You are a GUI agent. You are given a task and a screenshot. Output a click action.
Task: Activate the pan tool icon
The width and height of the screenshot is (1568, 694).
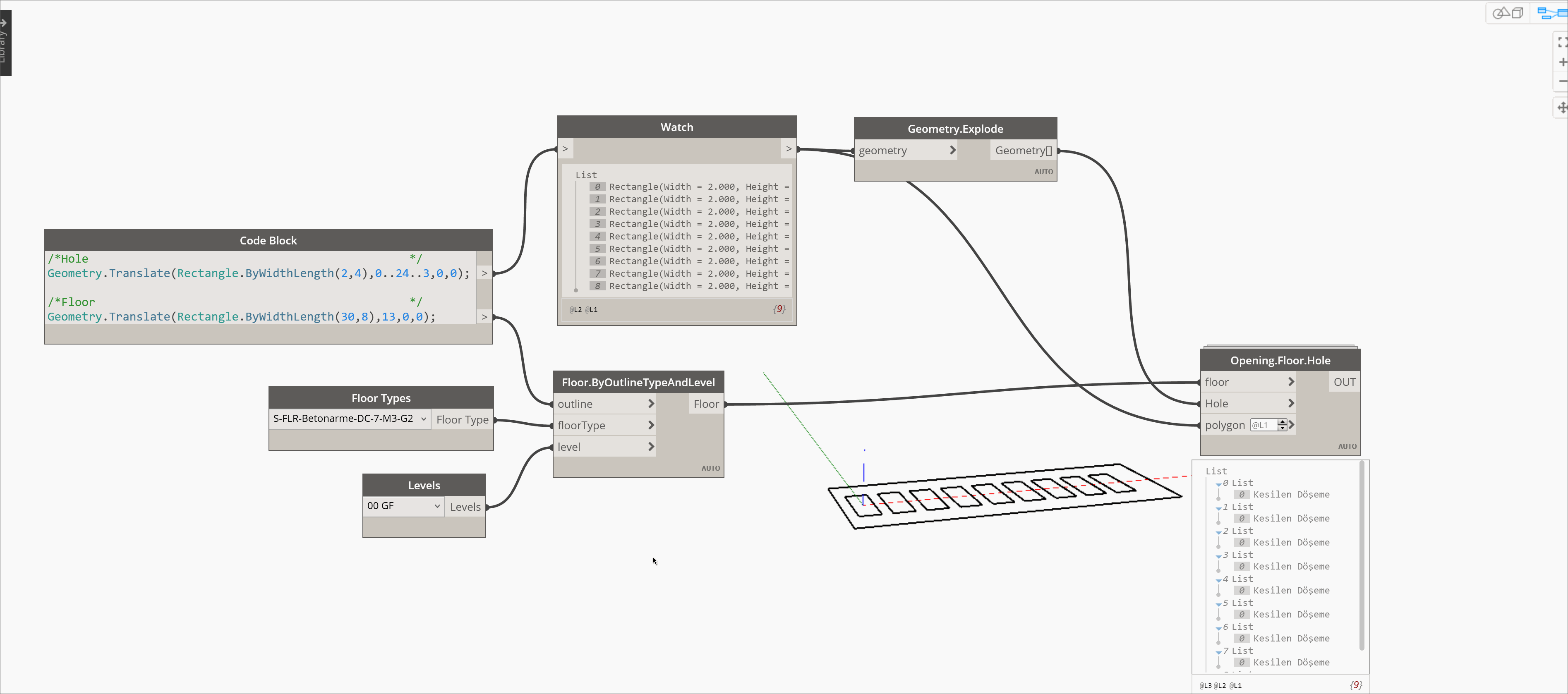click(1562, 108)
